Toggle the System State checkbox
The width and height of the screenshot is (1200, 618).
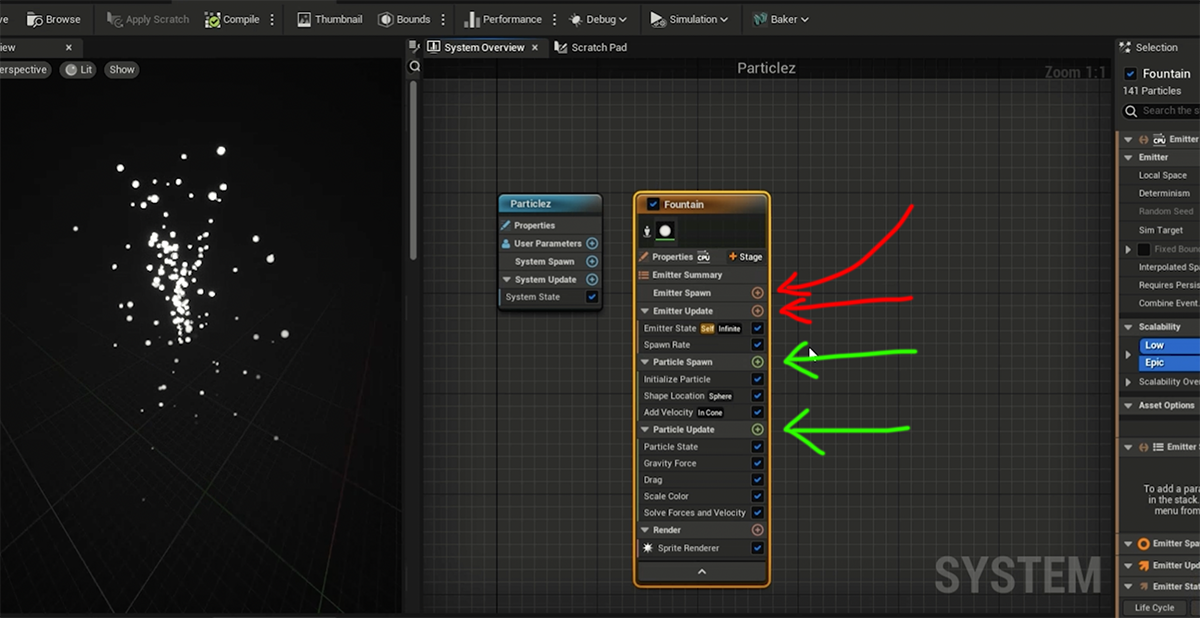coord(592,297)
